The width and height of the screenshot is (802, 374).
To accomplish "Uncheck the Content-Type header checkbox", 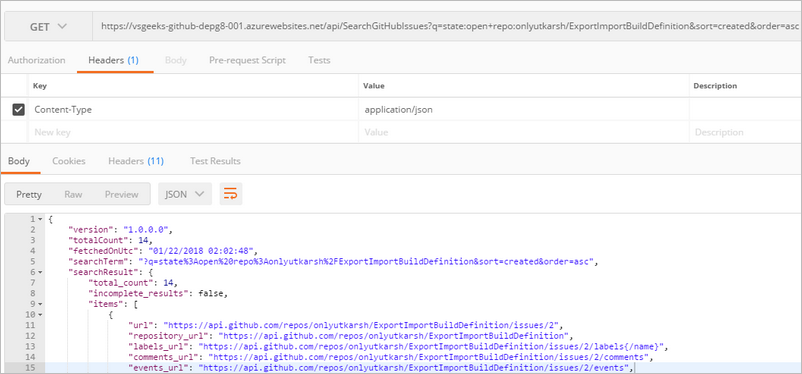I will click(18, 109).
